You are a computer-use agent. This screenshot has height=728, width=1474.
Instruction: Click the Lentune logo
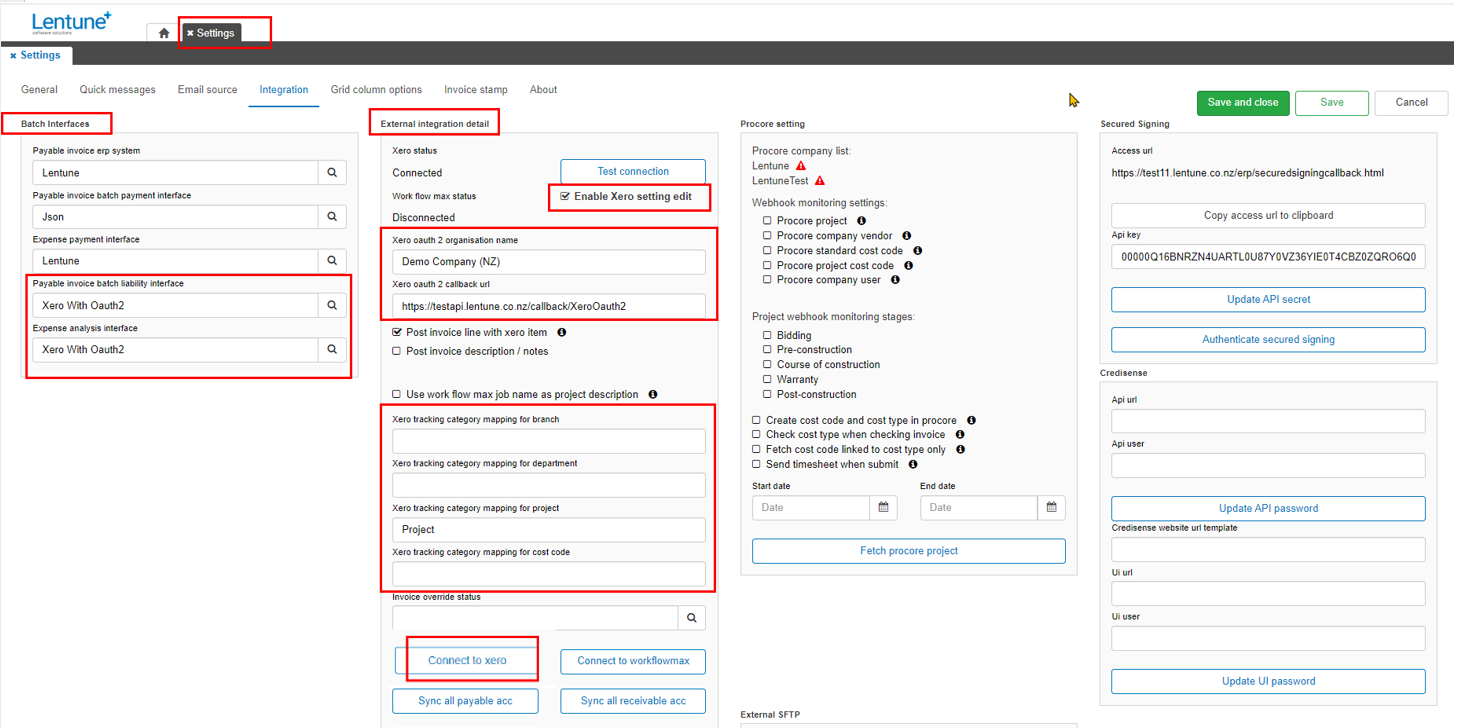[71, 22]
